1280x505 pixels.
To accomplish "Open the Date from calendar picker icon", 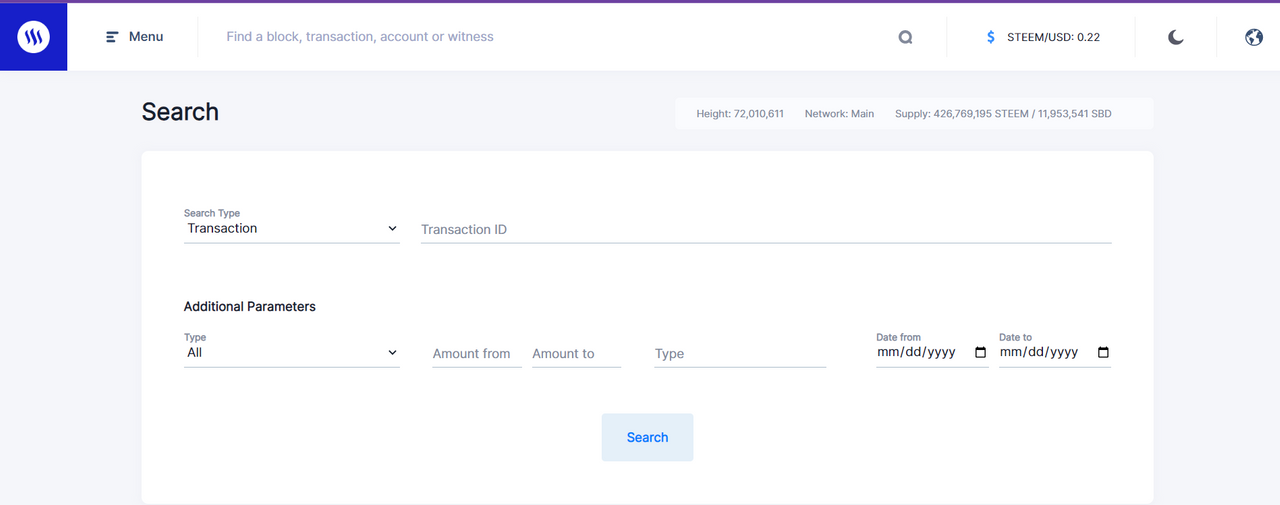I will pyautogui.click(x=980, y=352).
